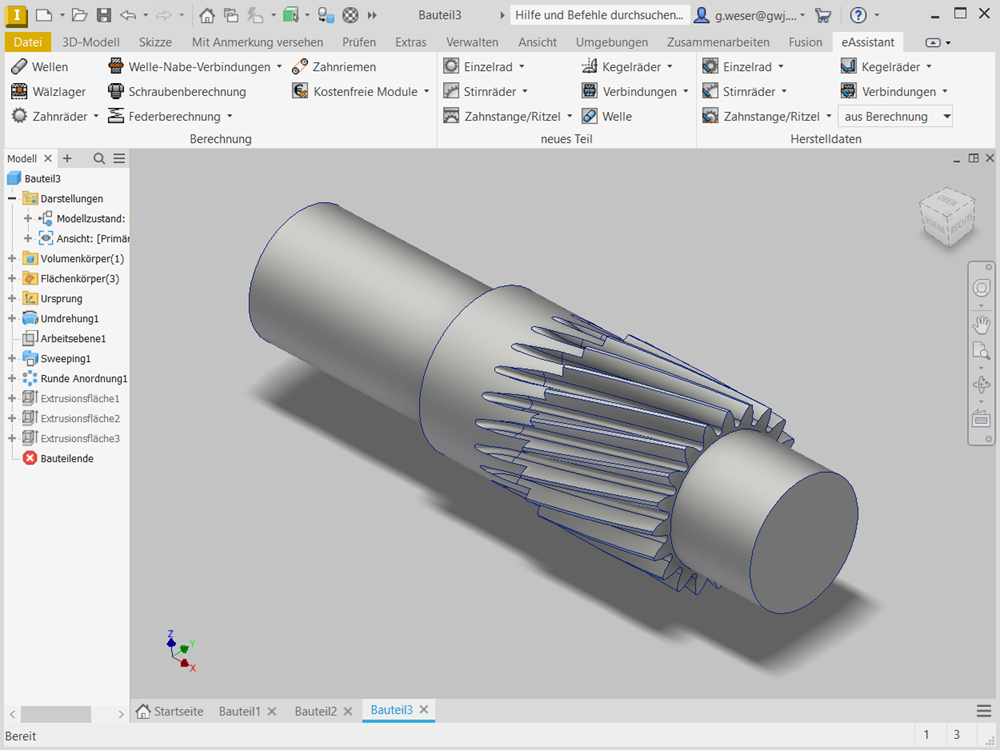
Task: Click the help search input field
Action: click(599, 15)
